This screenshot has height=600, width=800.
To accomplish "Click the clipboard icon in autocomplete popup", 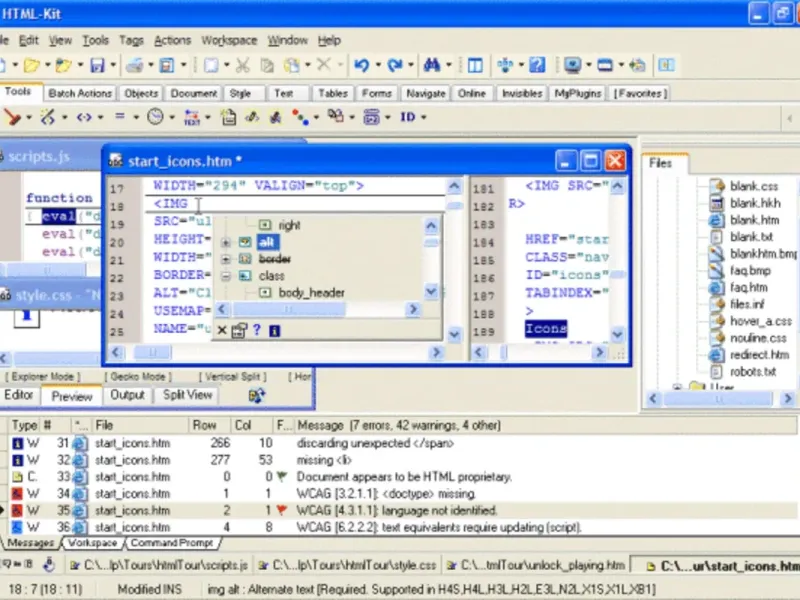I will tap(239, 330).
